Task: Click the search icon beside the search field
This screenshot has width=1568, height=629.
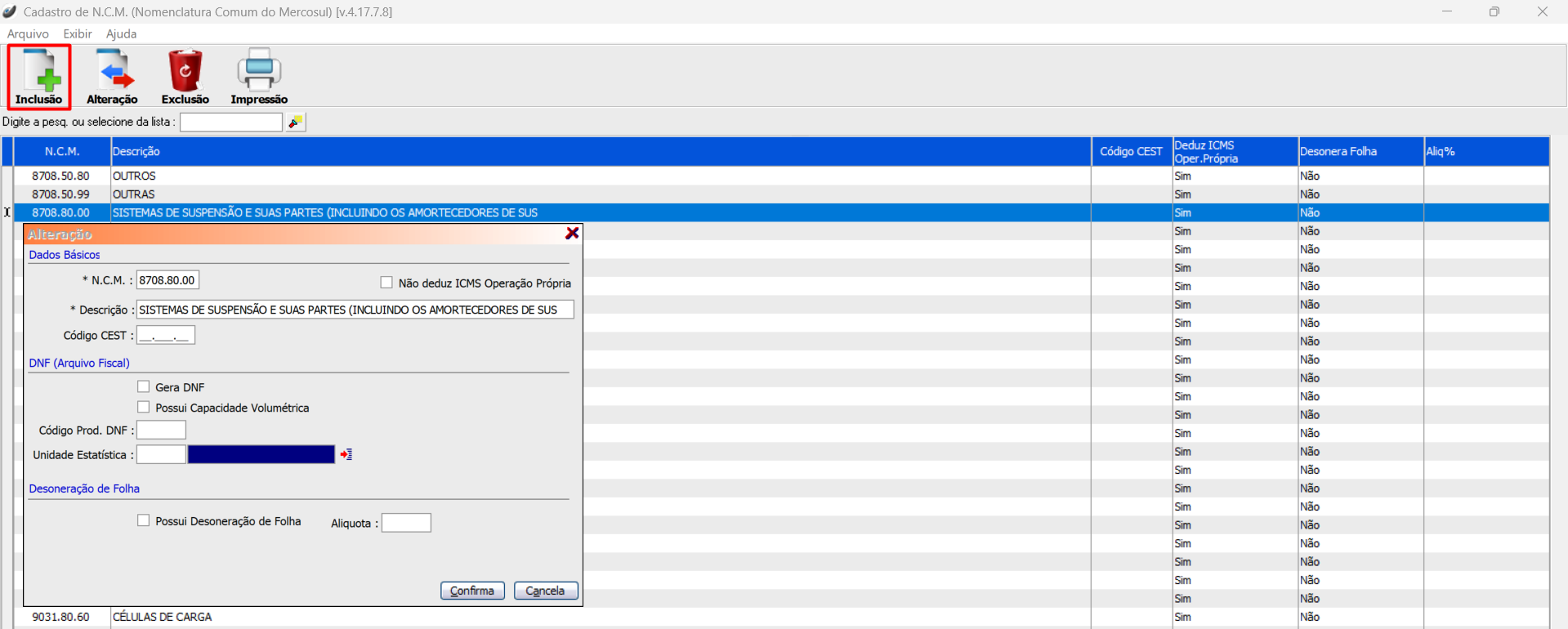Action: pos(295,122)
